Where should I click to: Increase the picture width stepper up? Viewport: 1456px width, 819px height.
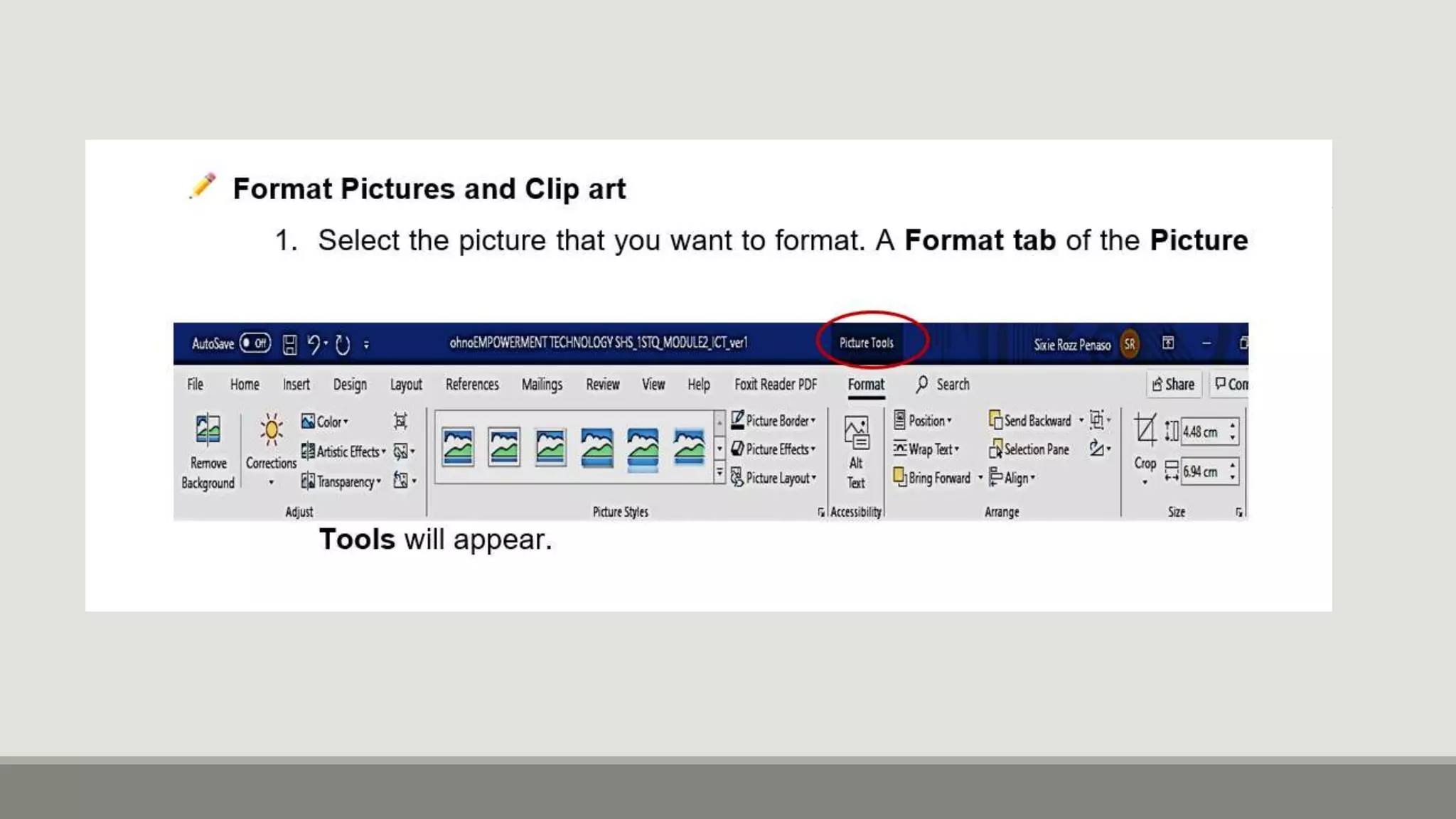click(1233, 465)
